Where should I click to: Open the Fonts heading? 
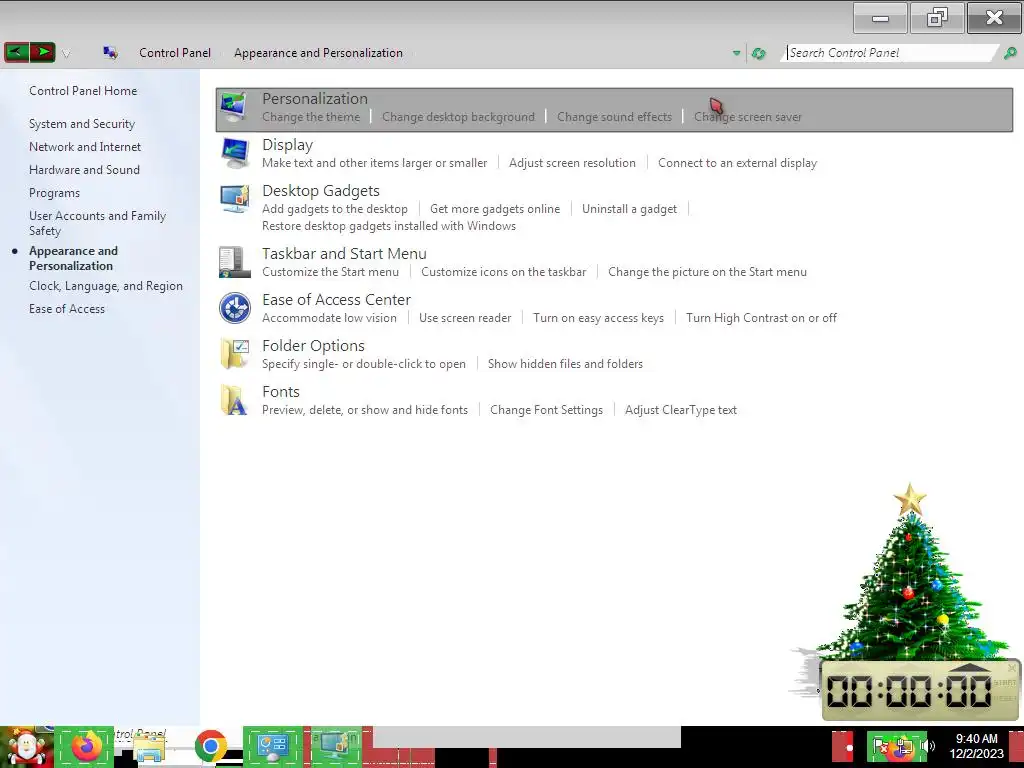281,392
